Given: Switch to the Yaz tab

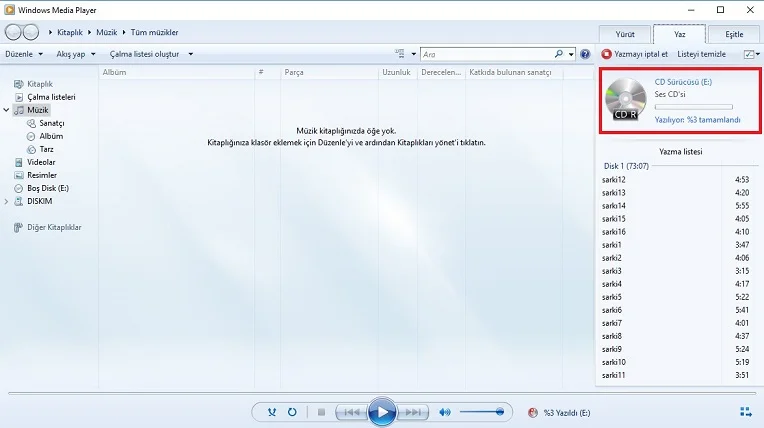Looking at the screenshot, I should 679,34.
